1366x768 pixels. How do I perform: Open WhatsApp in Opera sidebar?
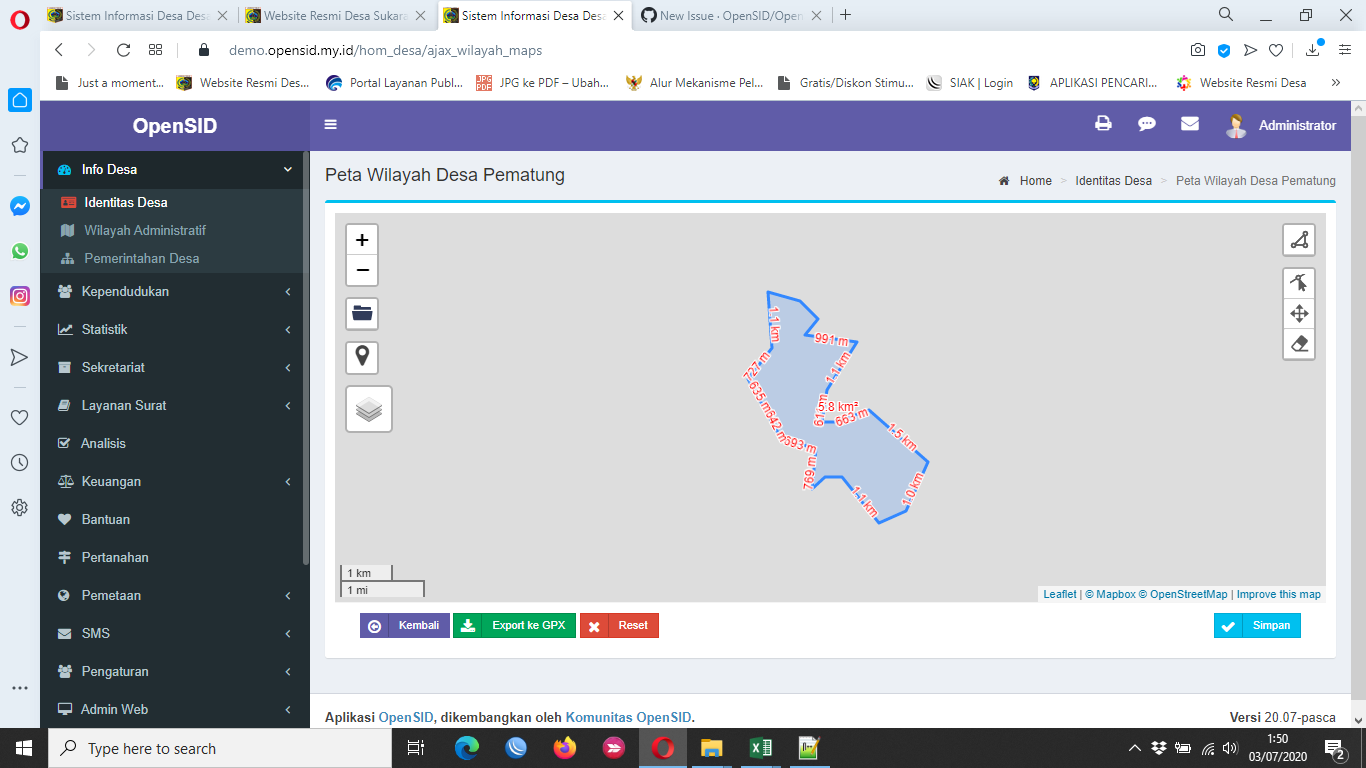(20, 251)
